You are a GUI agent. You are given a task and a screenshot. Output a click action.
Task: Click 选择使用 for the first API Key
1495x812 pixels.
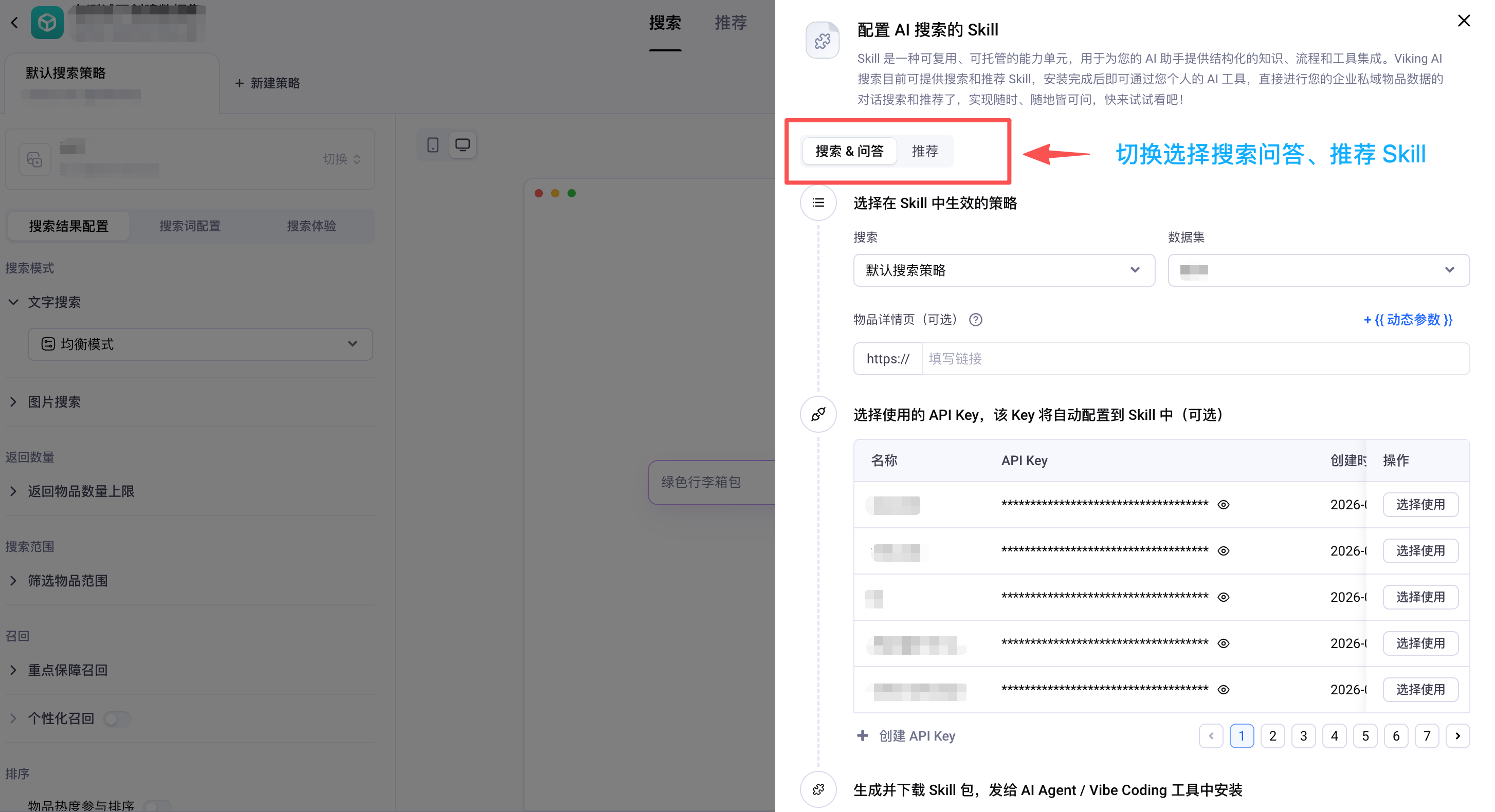coord(1420,505)
